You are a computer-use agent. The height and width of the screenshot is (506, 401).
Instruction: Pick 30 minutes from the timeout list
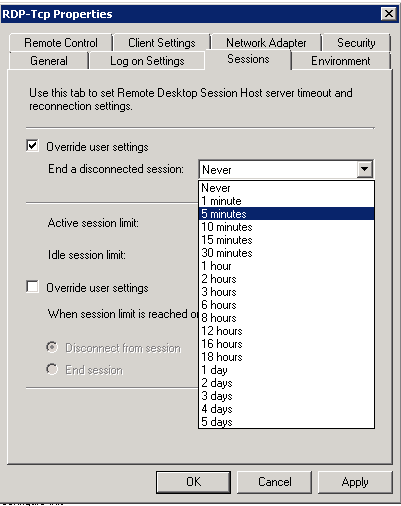click(286, 253)
